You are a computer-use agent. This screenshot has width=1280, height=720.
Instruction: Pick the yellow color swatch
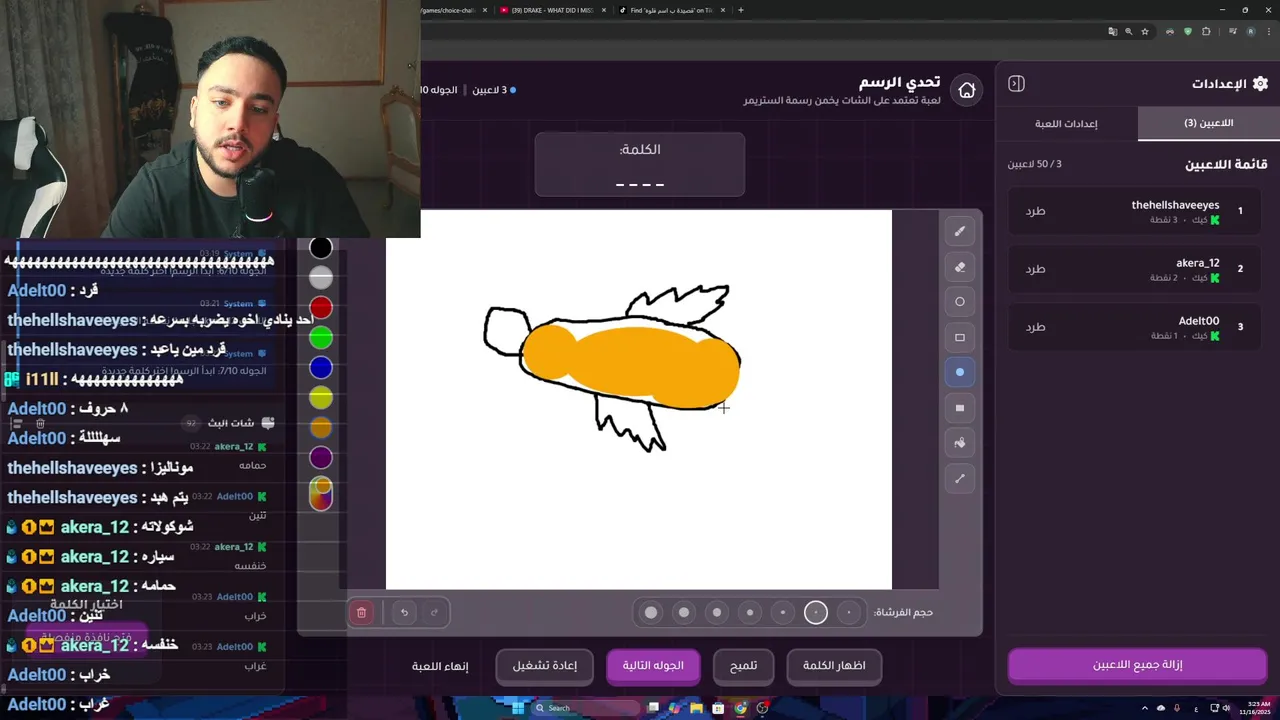(321, 397)
